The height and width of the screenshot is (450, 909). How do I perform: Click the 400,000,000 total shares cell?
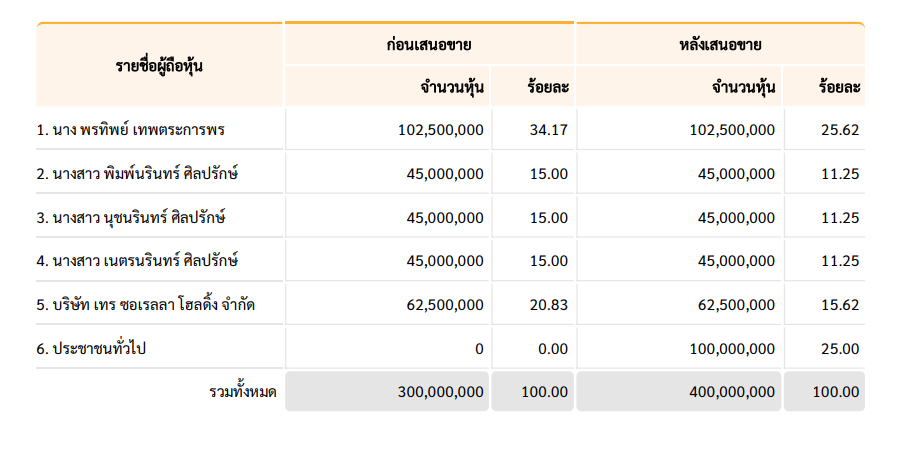click(x=679, y=391)
